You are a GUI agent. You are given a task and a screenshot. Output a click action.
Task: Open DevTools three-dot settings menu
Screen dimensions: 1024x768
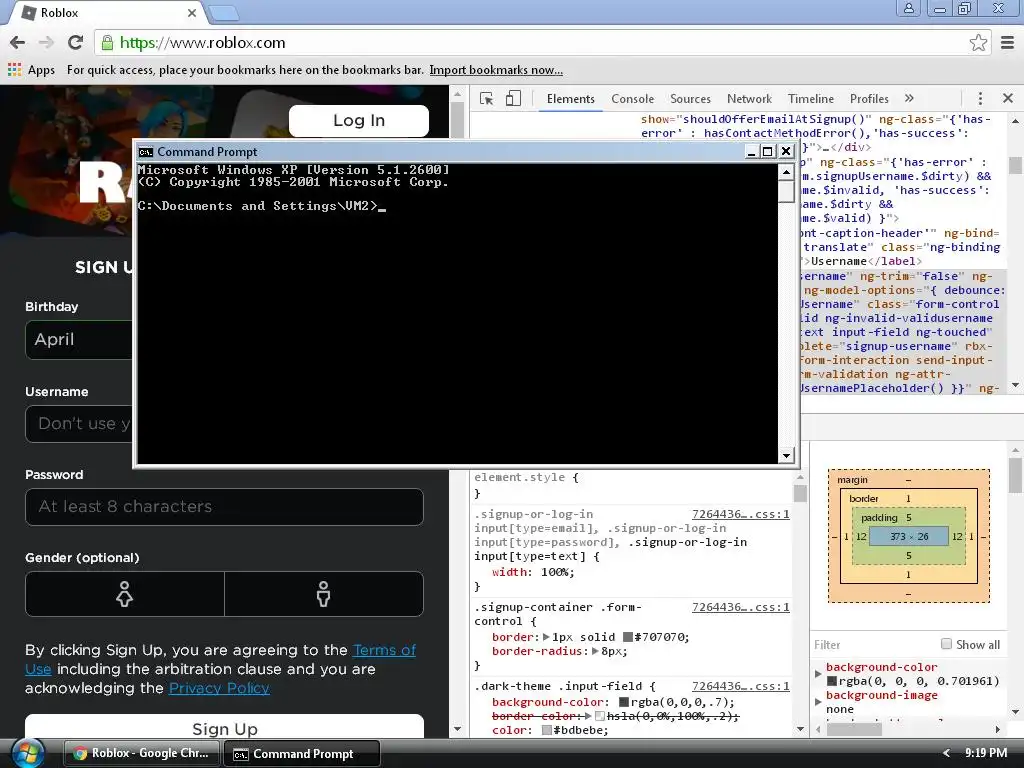(x=980, y=99)
